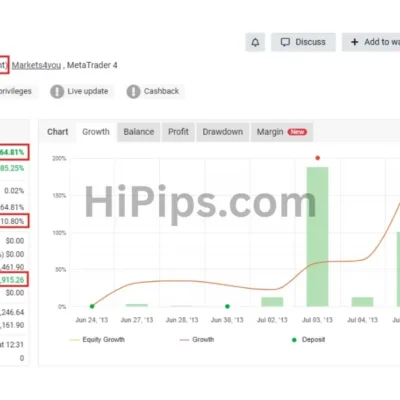Click the tall Jul 03 '13 green bar
Screen dimensions: 400x400
317,237
